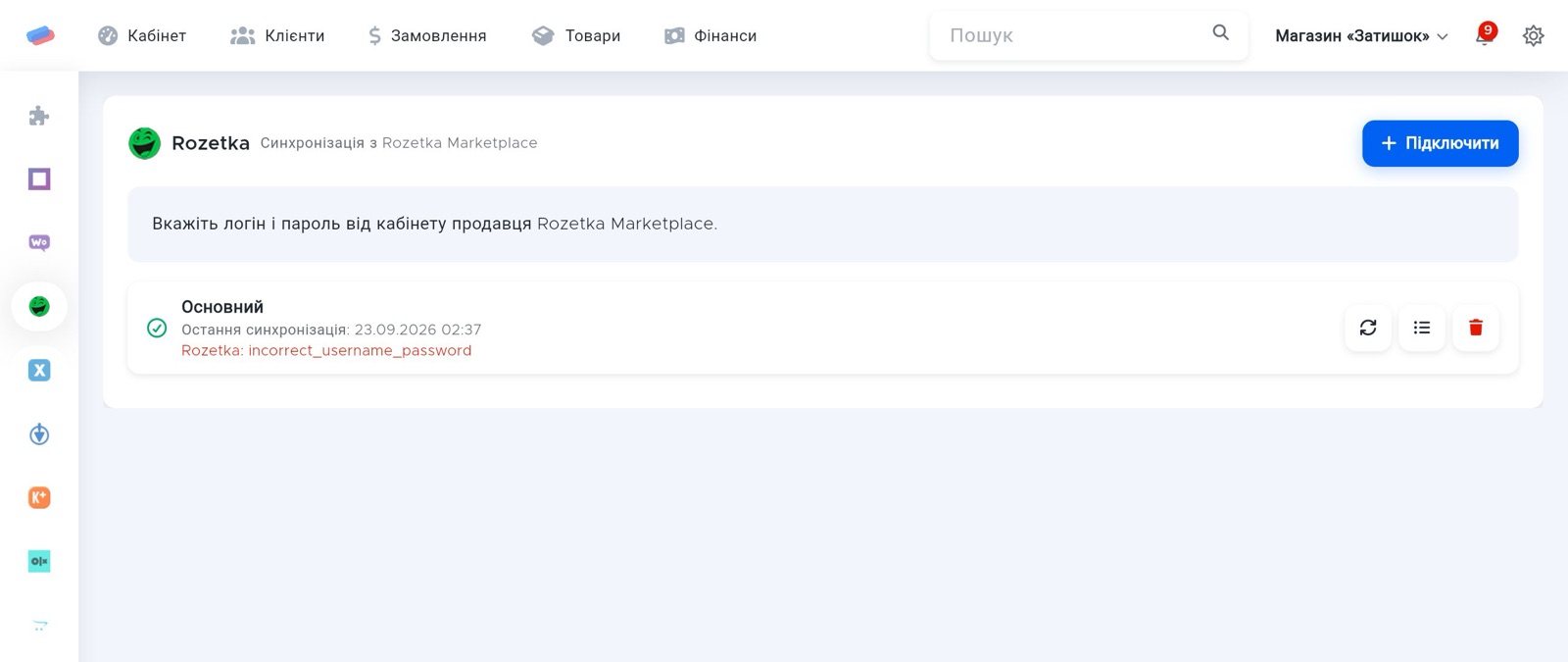Open the Кабінет dashboard menu
This screenshot has width=1568, height=662.
coord(142,35)
